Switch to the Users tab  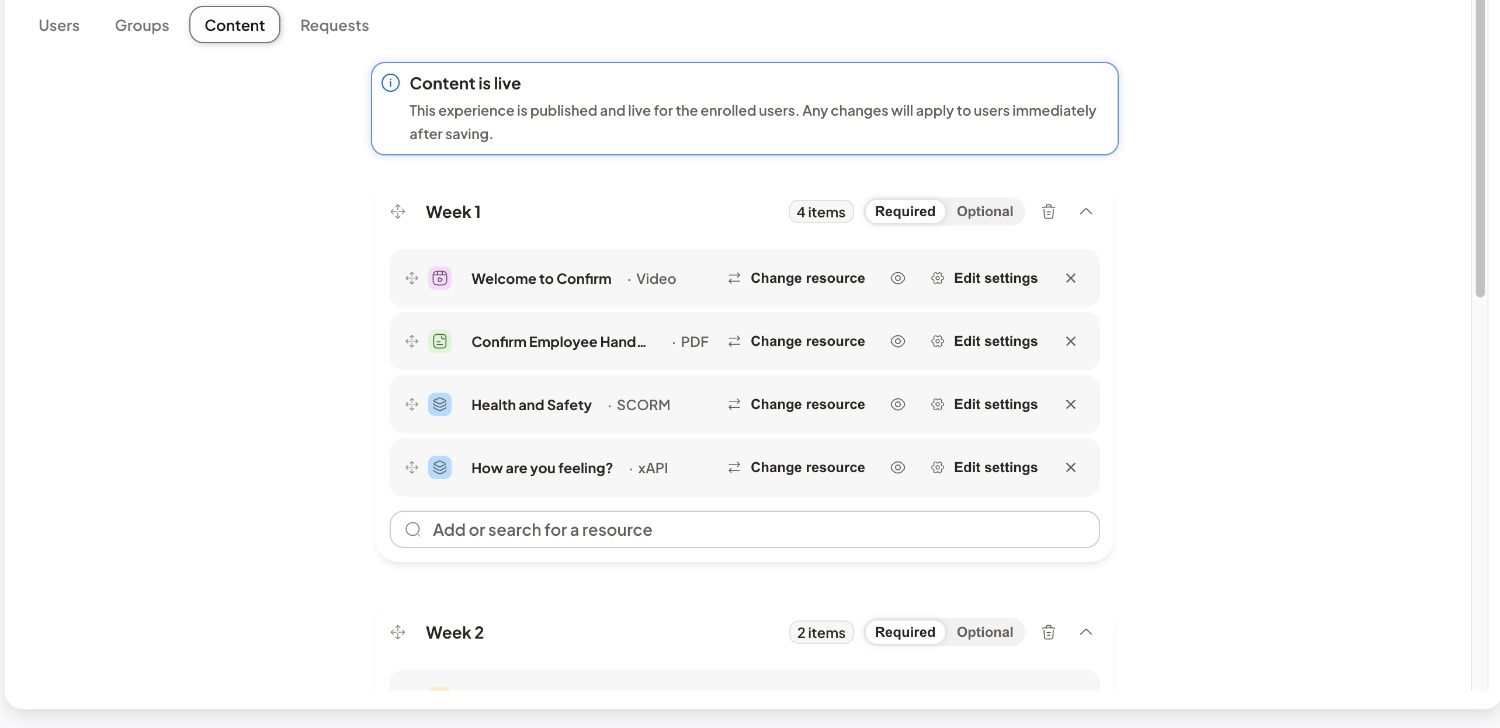coord(59,26)
